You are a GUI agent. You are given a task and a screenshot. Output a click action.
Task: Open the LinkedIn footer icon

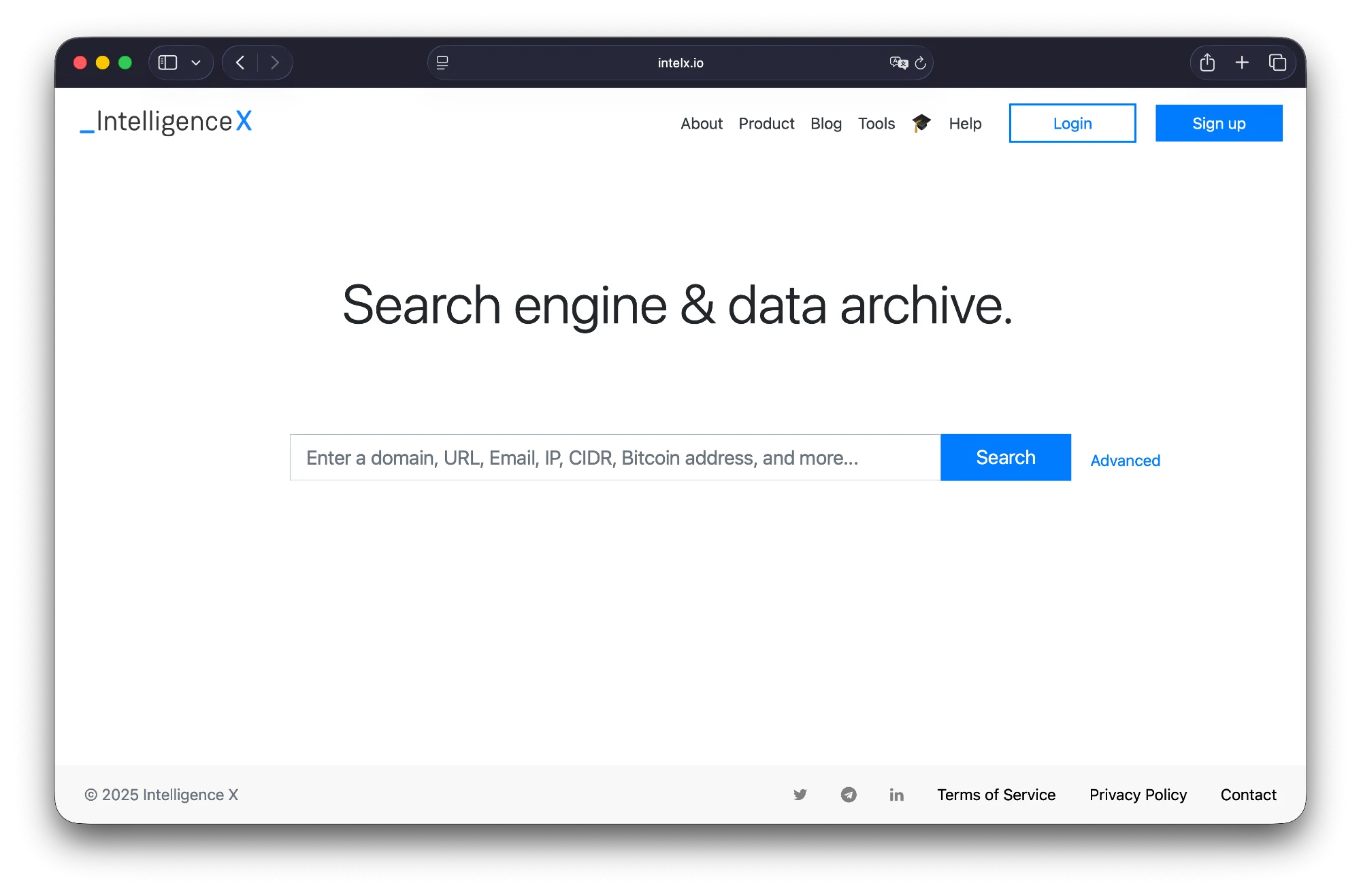896,795
